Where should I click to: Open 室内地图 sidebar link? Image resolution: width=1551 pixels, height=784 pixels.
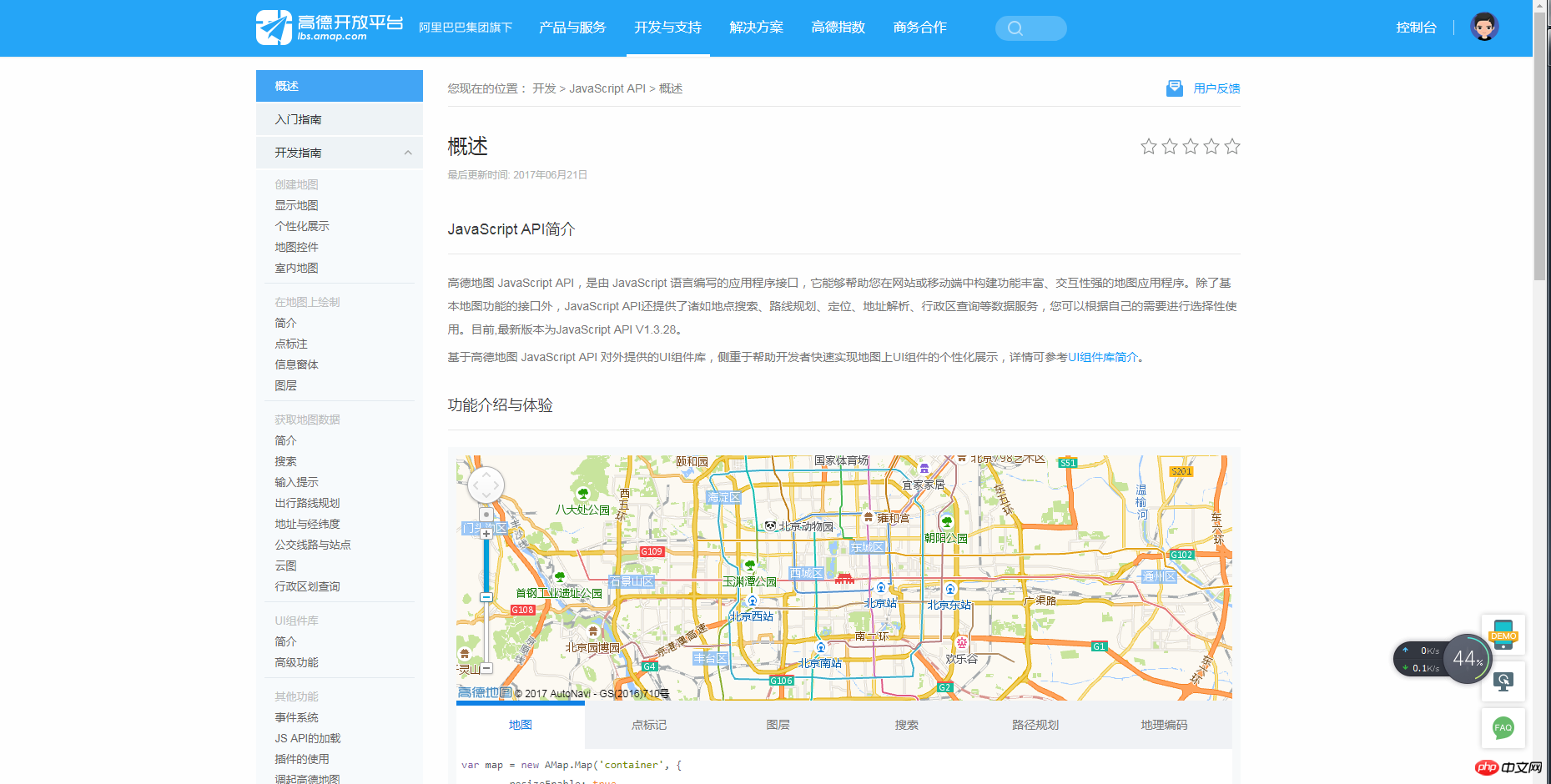[x=297, y=268]
